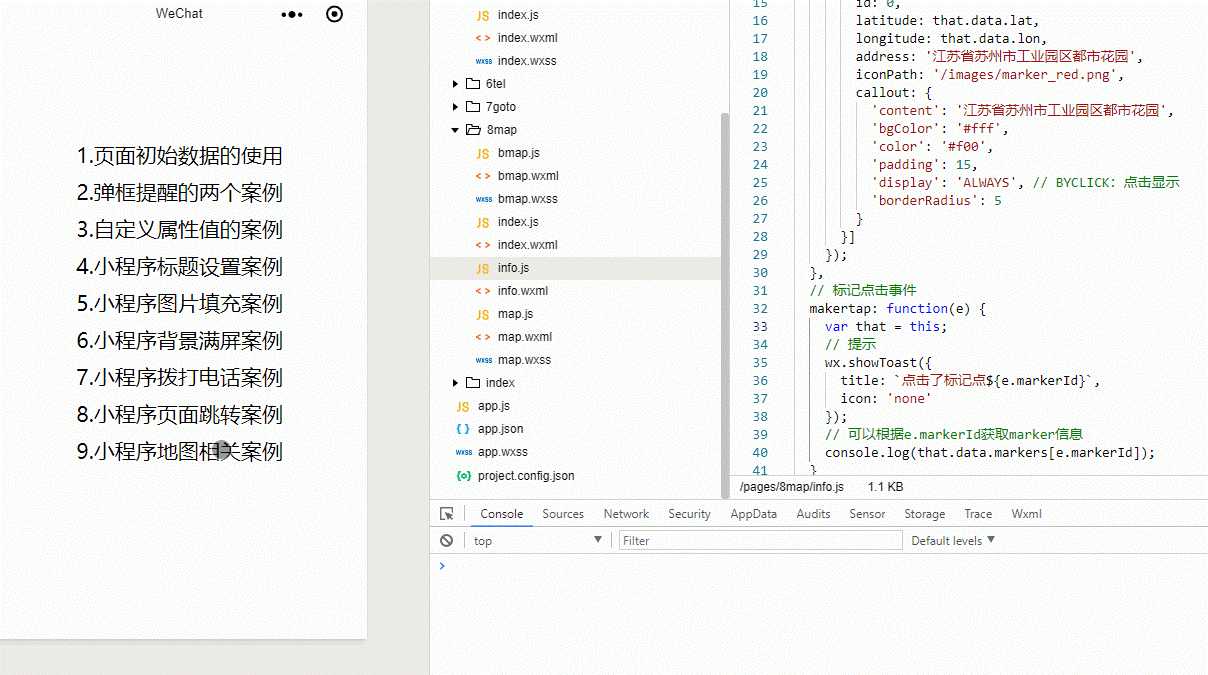Open the AppData tab
Screen dimensions: 1208x675
pyautogui.click(x=754, y=514)
